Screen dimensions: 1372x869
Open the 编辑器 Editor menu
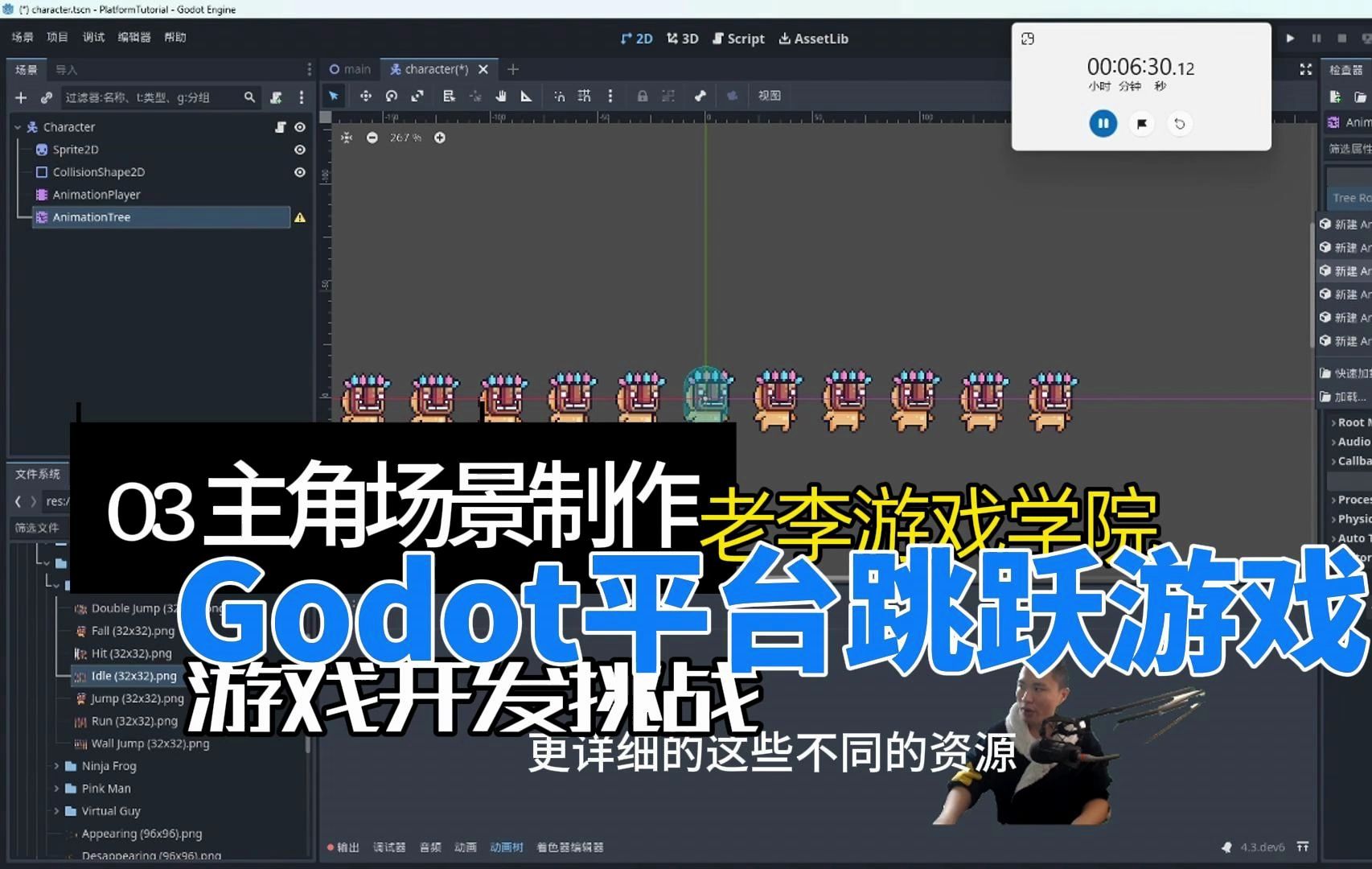point(134,37)
